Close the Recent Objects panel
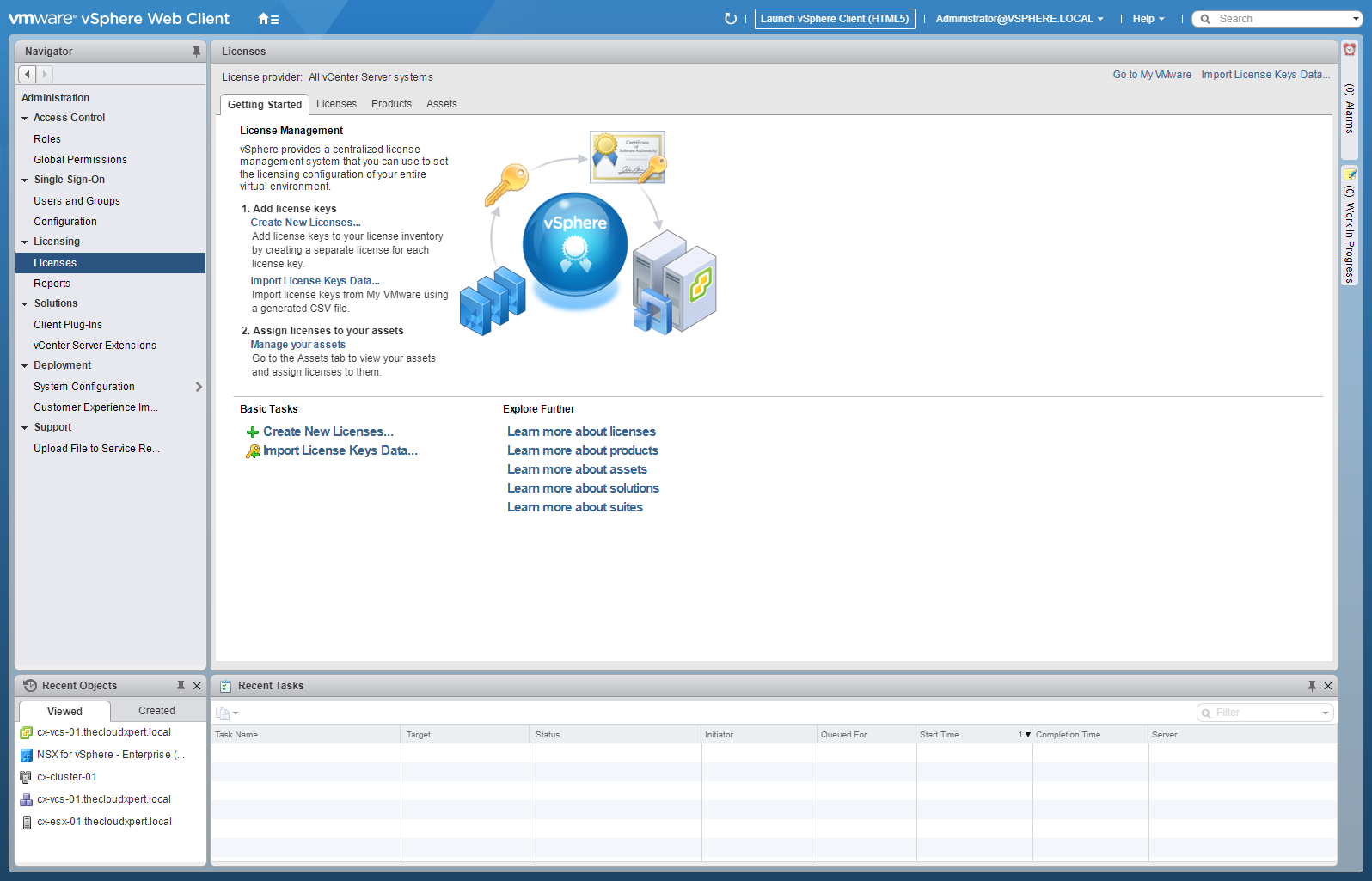 197,686
